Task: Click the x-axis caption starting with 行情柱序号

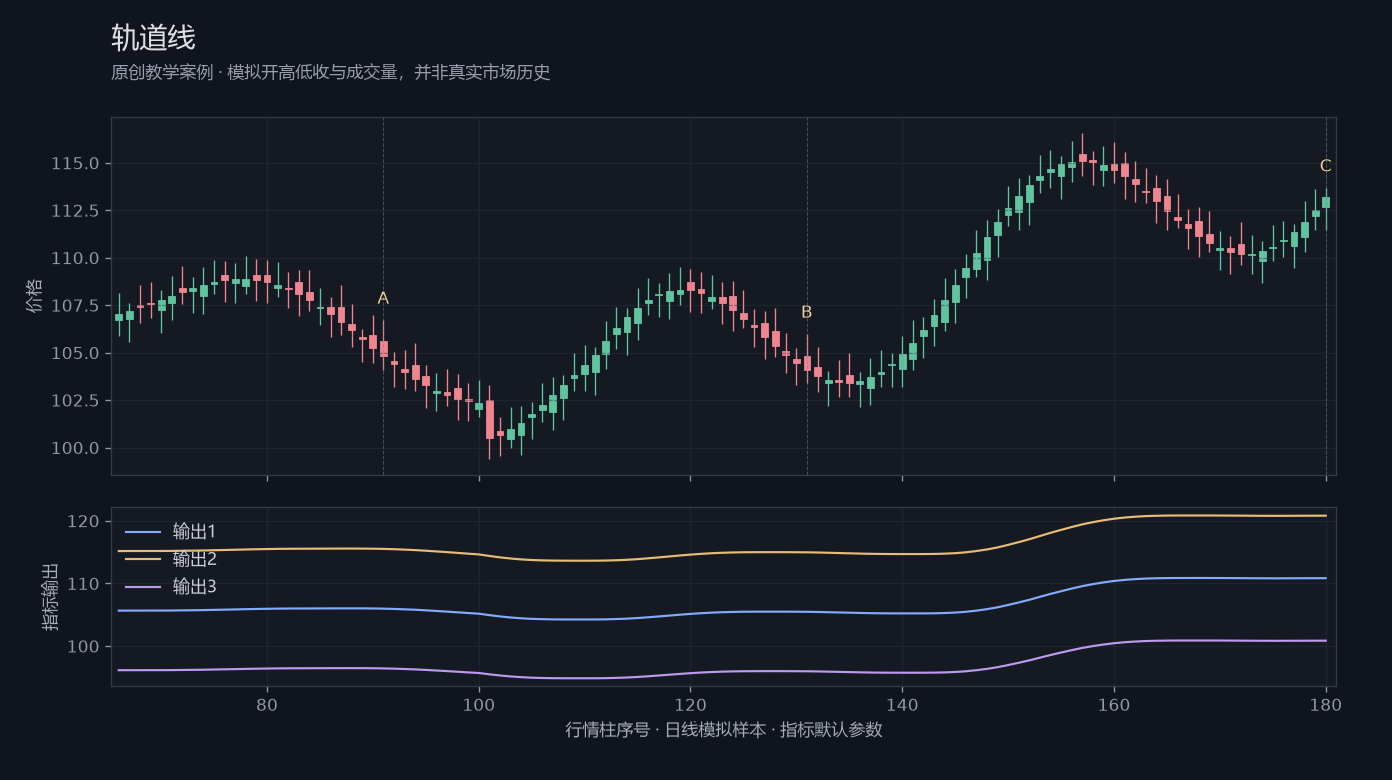Action: point(724,730)
